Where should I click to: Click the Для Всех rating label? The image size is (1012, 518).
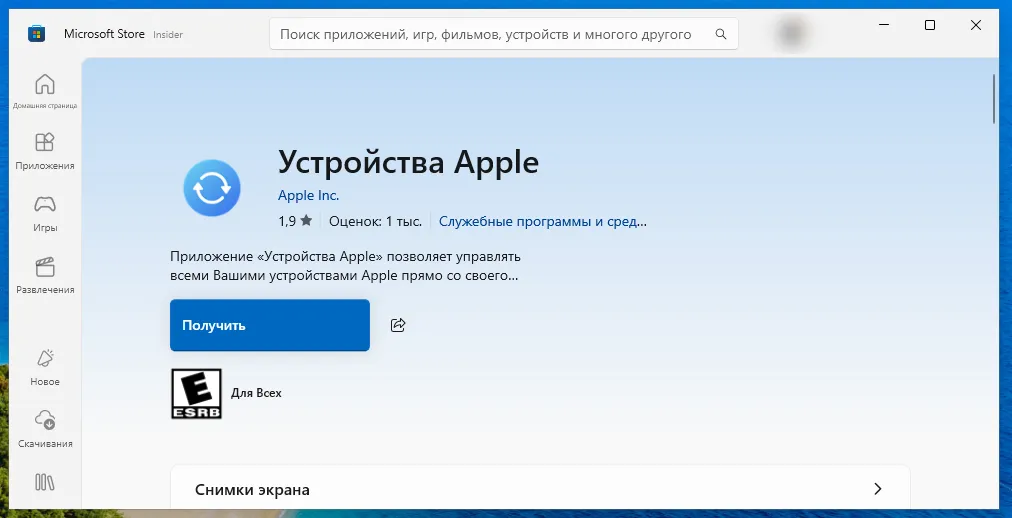tap(256, 393)
